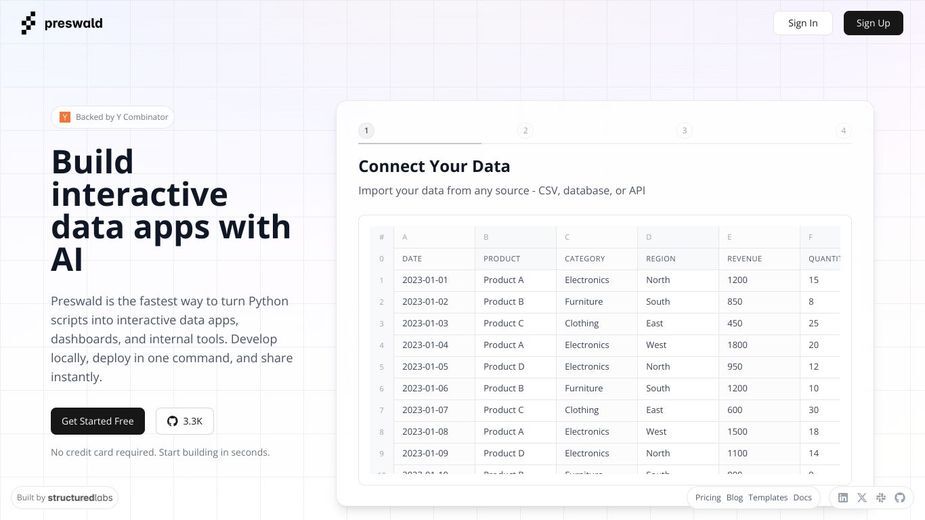Open the GitHub icon in footer

click(x=900, y=498)
